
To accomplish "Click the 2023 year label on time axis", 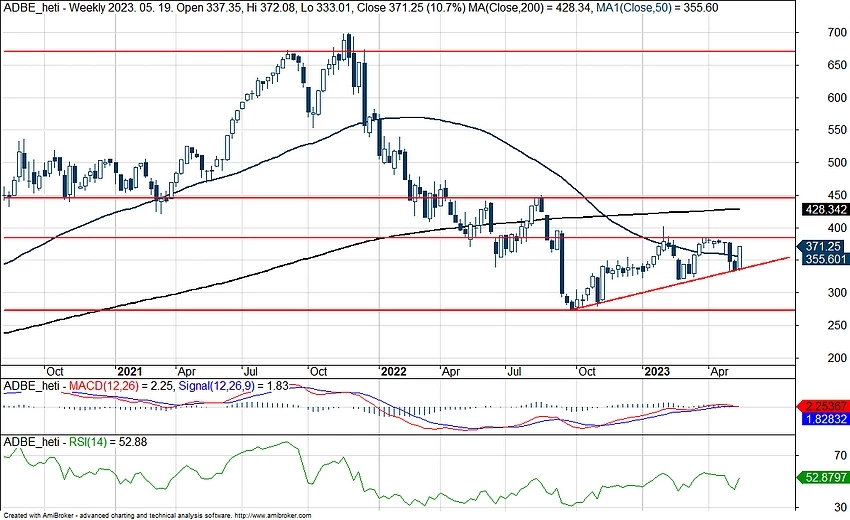I will (x=656, y=371).
